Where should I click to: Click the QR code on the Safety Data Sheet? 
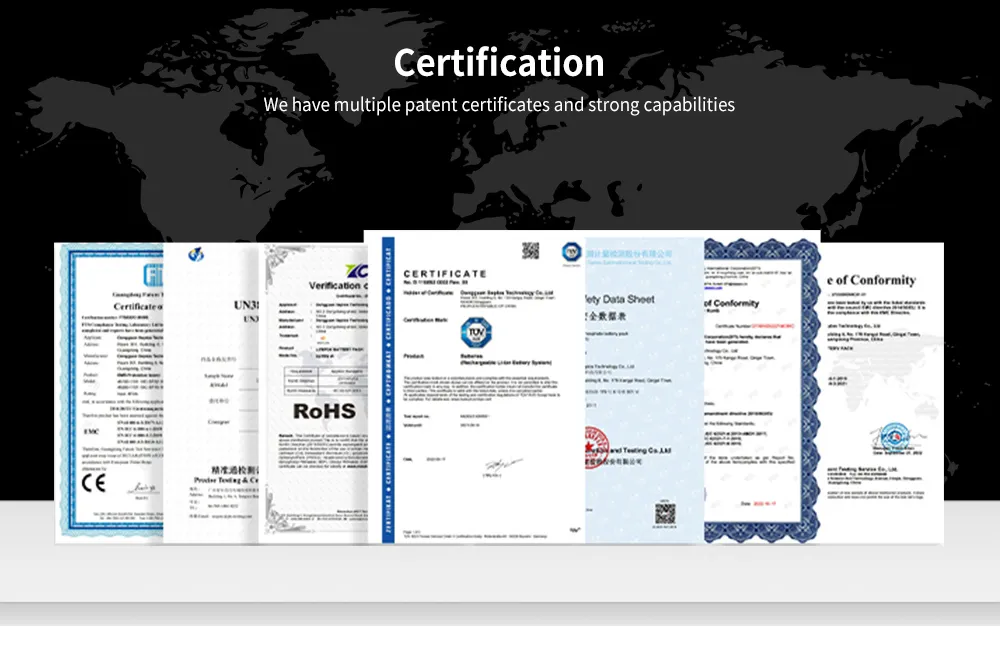pyautogui.click(x=665, y=515)
